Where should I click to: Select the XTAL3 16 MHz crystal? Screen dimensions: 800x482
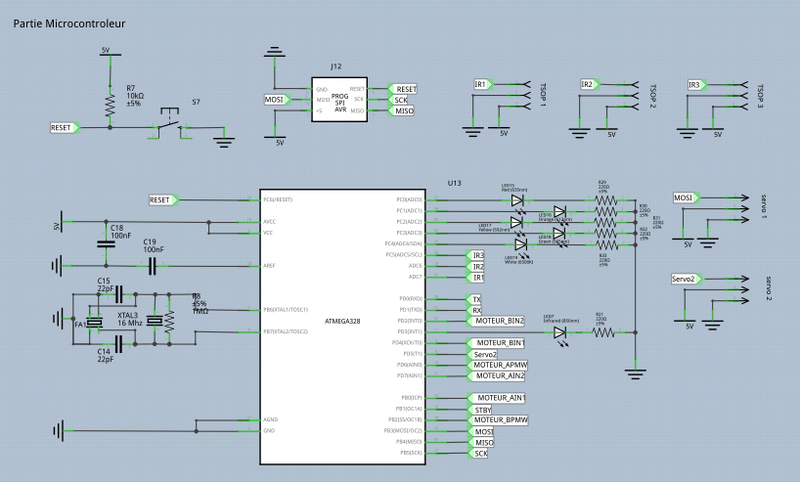(x=95, y=322)
